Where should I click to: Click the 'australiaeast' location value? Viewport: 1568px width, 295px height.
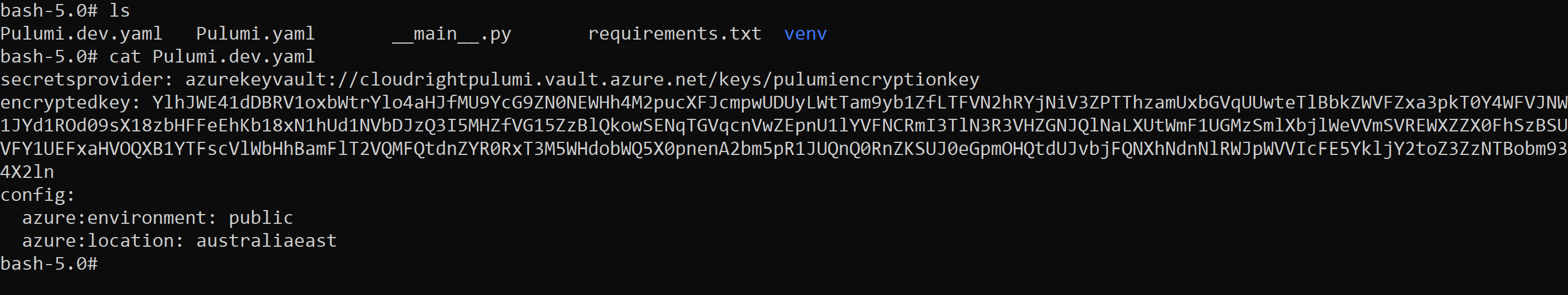[x=266, y=240]
